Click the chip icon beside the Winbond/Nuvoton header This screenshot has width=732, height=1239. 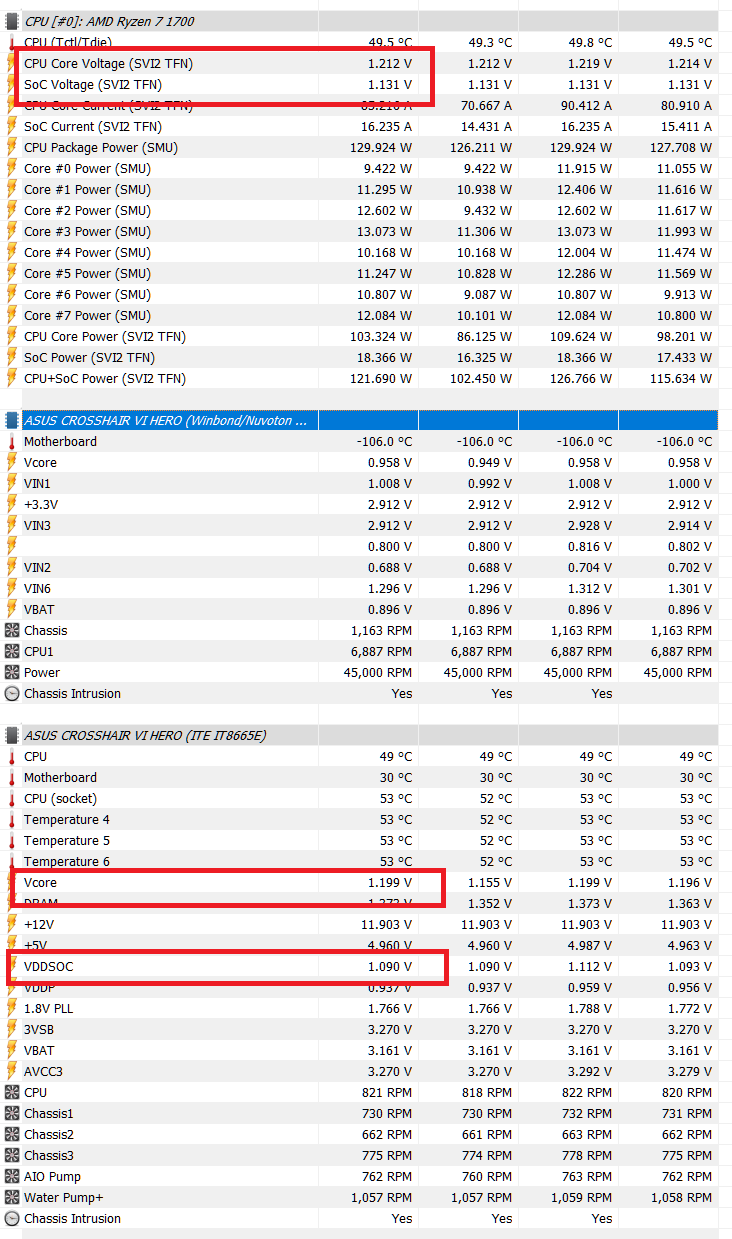click(x=12, y=420)
